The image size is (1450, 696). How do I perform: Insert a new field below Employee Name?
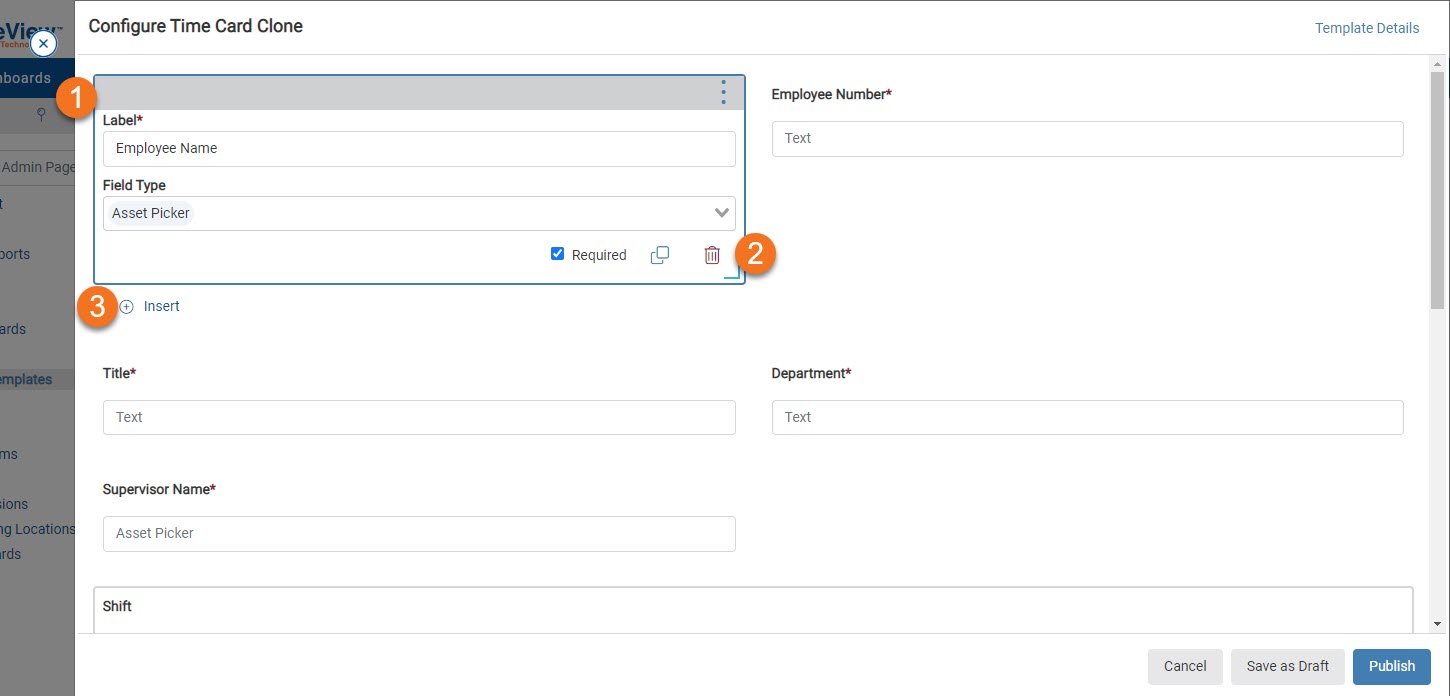coord(151,305)
